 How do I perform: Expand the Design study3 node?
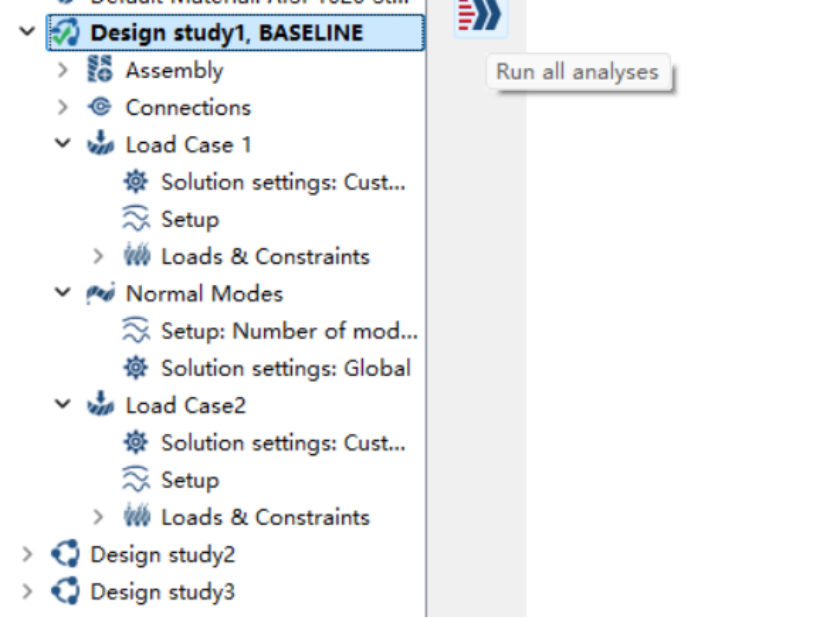[27, 591]
